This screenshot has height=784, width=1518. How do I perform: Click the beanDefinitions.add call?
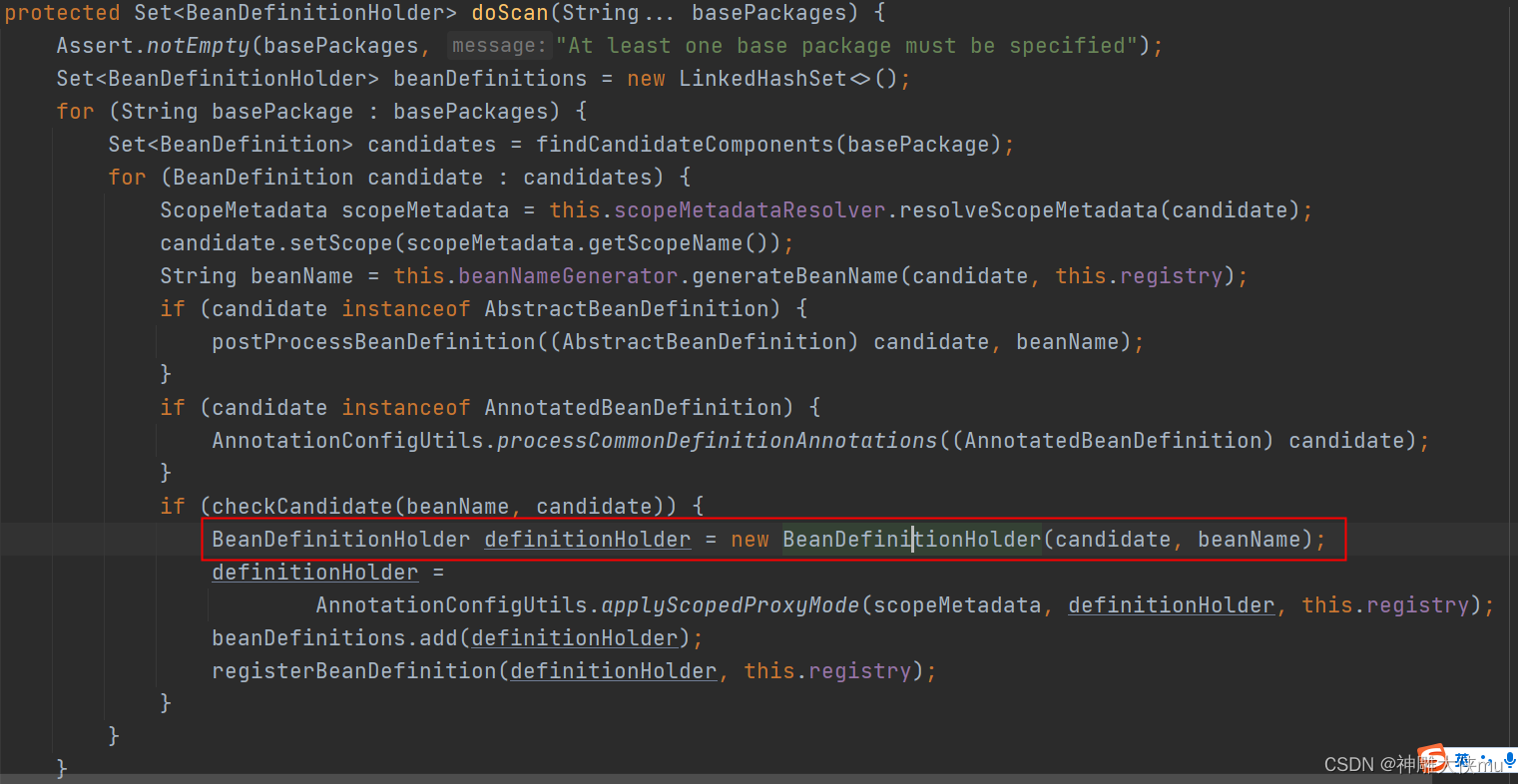(x=334, y=638)
